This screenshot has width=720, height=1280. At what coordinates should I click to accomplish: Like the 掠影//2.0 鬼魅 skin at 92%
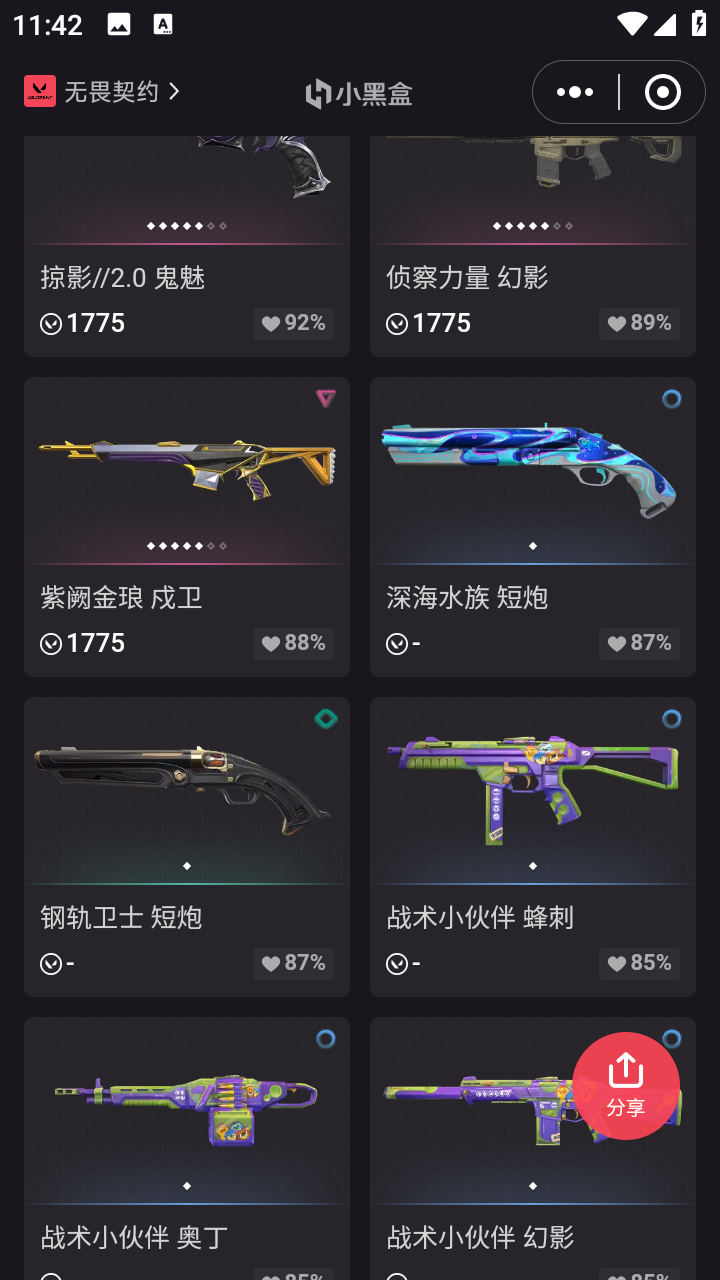[x=293, y=323]
